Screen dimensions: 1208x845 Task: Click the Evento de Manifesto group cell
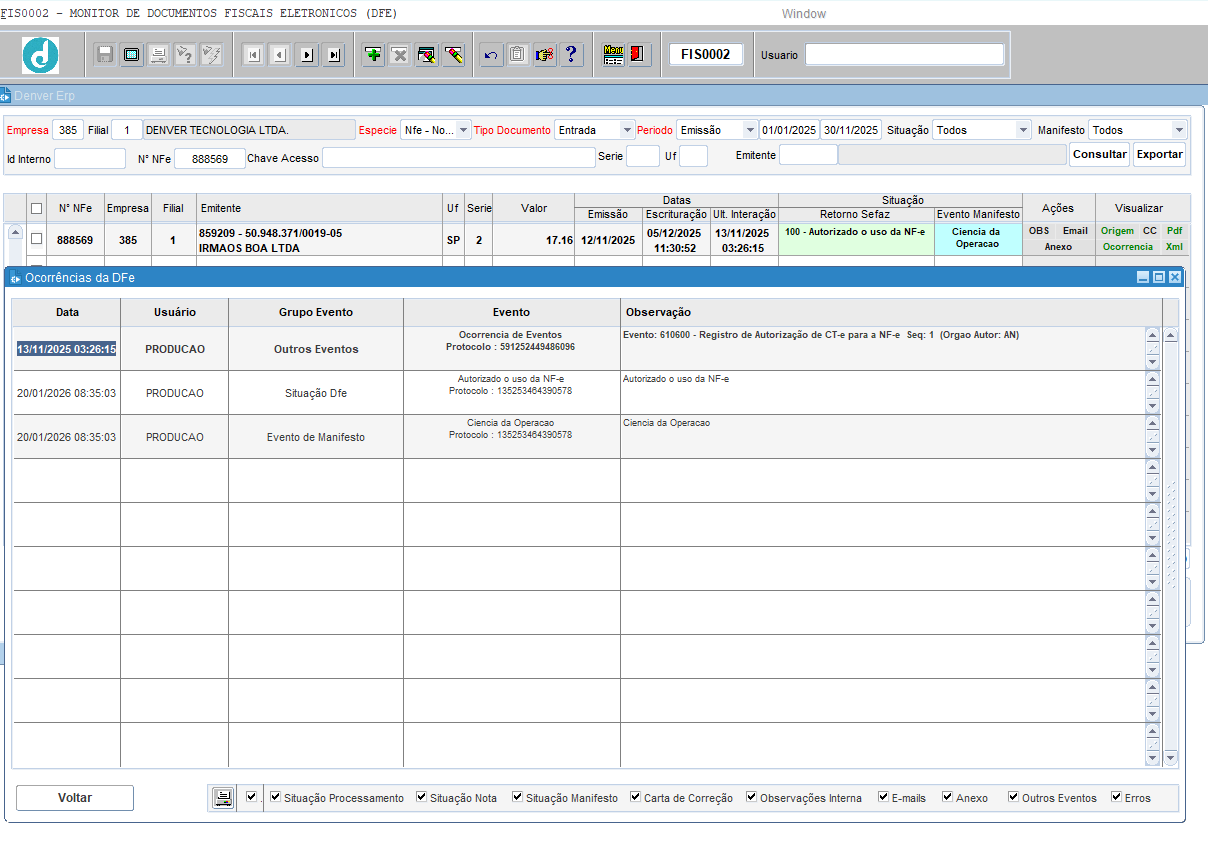point(316,437)
